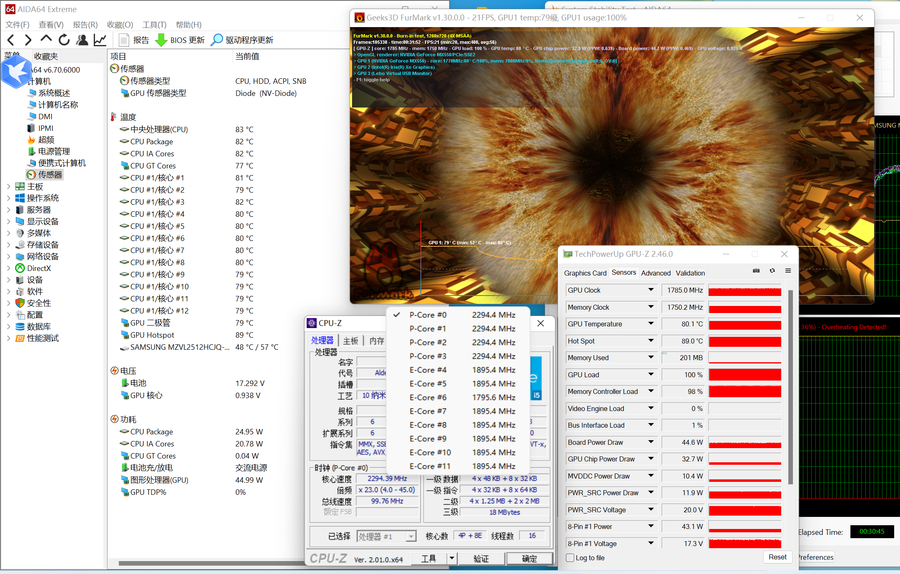Open 驱动程序更新 magnifier tool

coord(217,40)
